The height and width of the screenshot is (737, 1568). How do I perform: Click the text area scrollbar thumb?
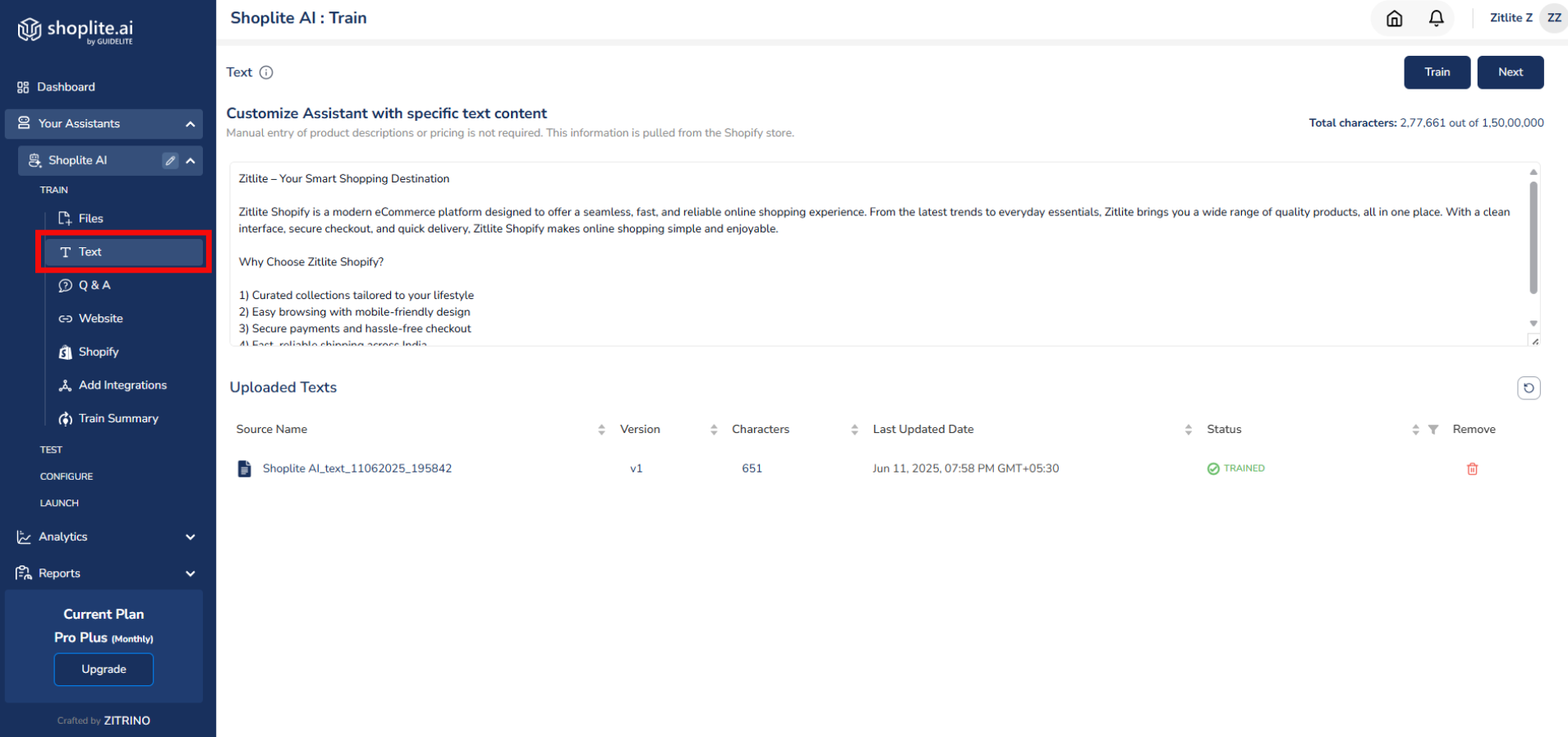tap(1533, 237)
